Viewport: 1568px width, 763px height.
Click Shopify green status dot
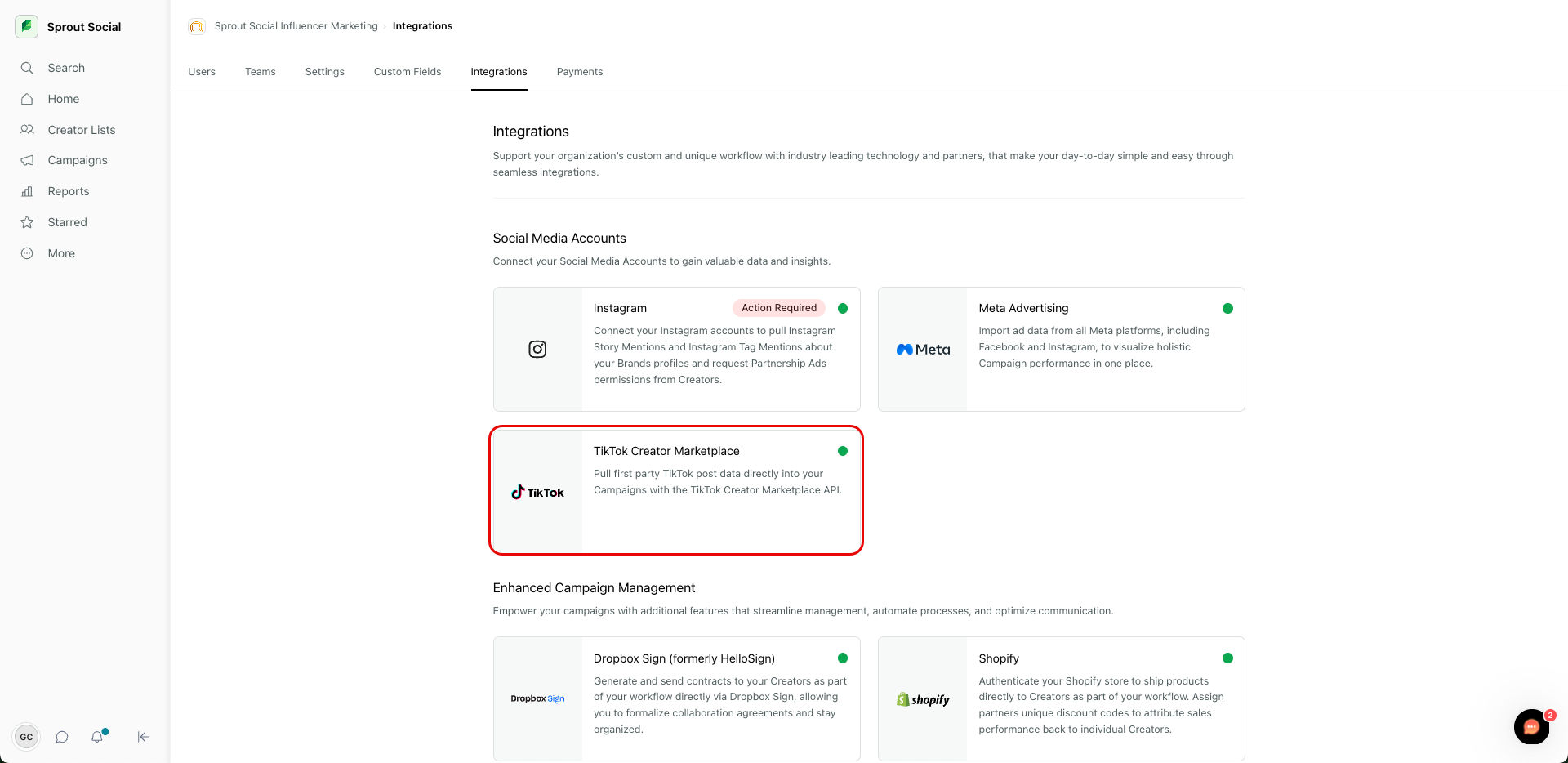[x=1227, y=658]
